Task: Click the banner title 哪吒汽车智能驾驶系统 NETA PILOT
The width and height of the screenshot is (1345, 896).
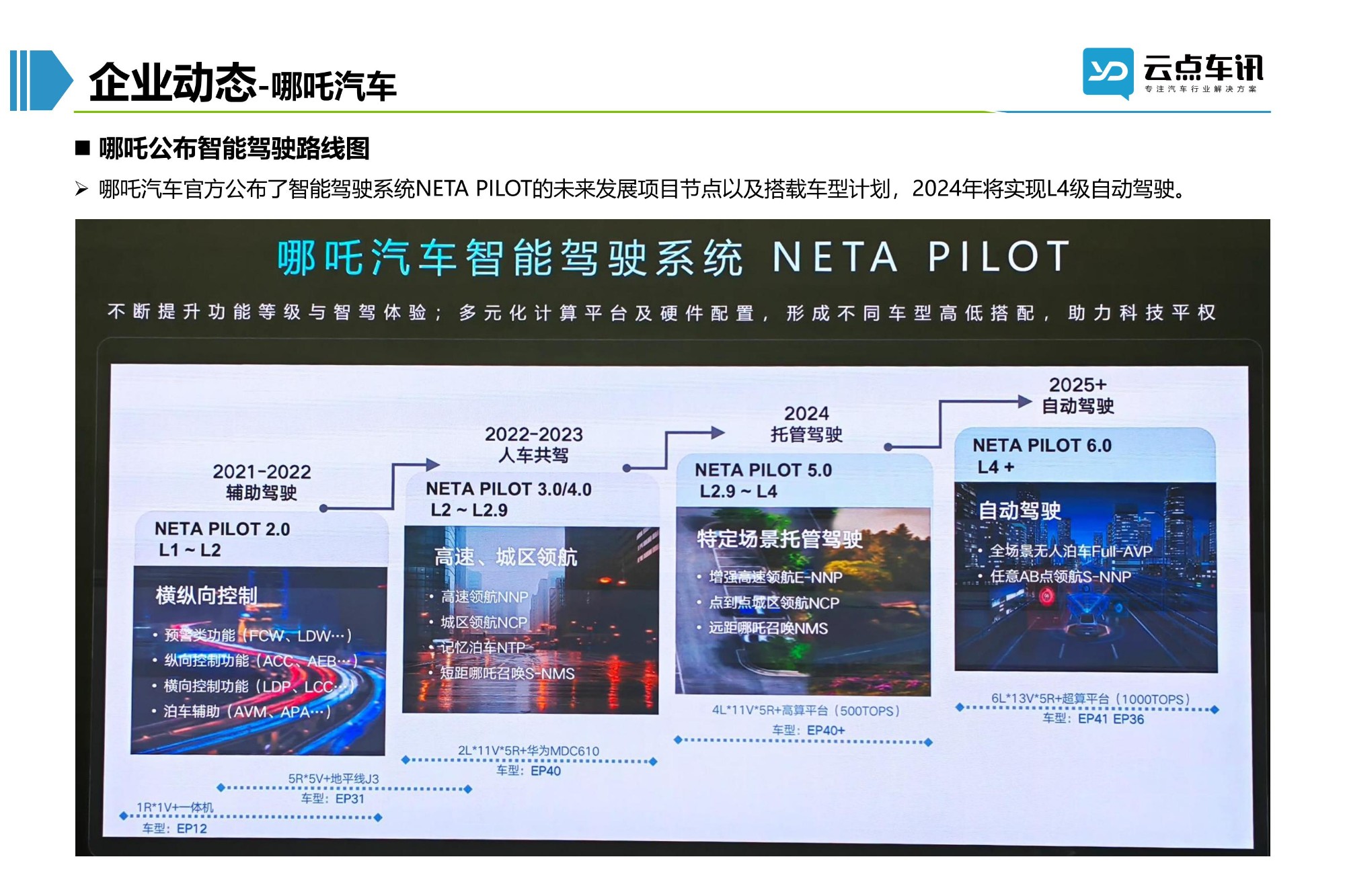Action: click(673, 257)
